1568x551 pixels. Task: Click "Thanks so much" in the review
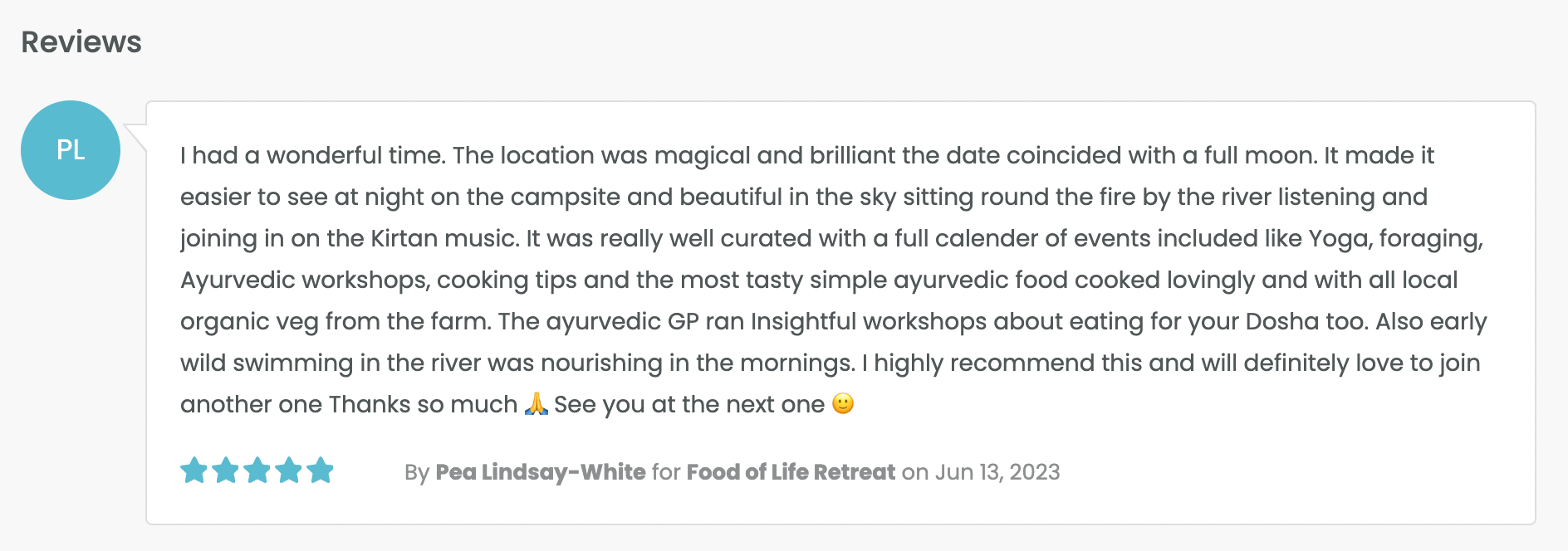pos(424,405)
